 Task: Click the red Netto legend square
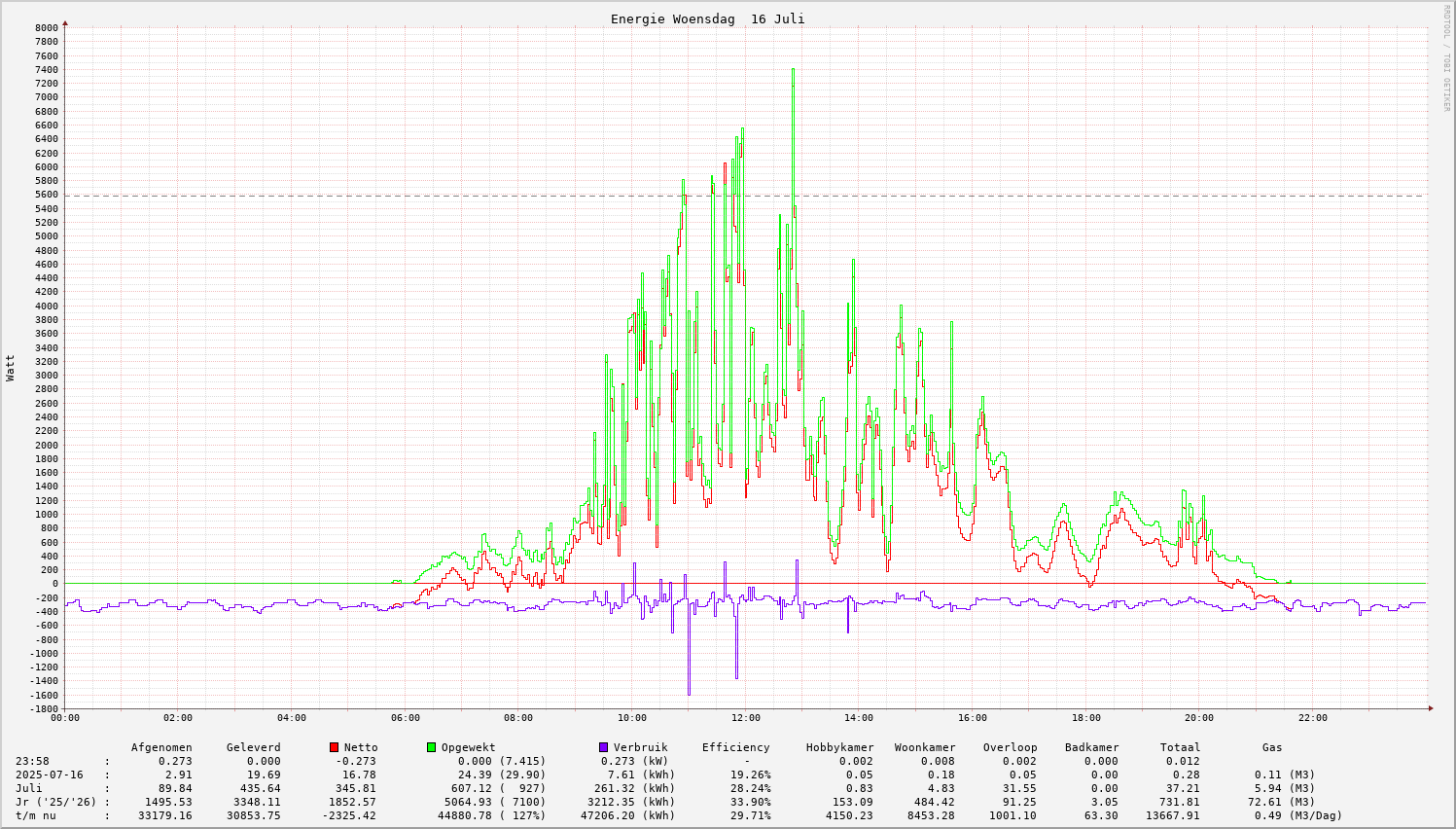click(x=334, y=747)
